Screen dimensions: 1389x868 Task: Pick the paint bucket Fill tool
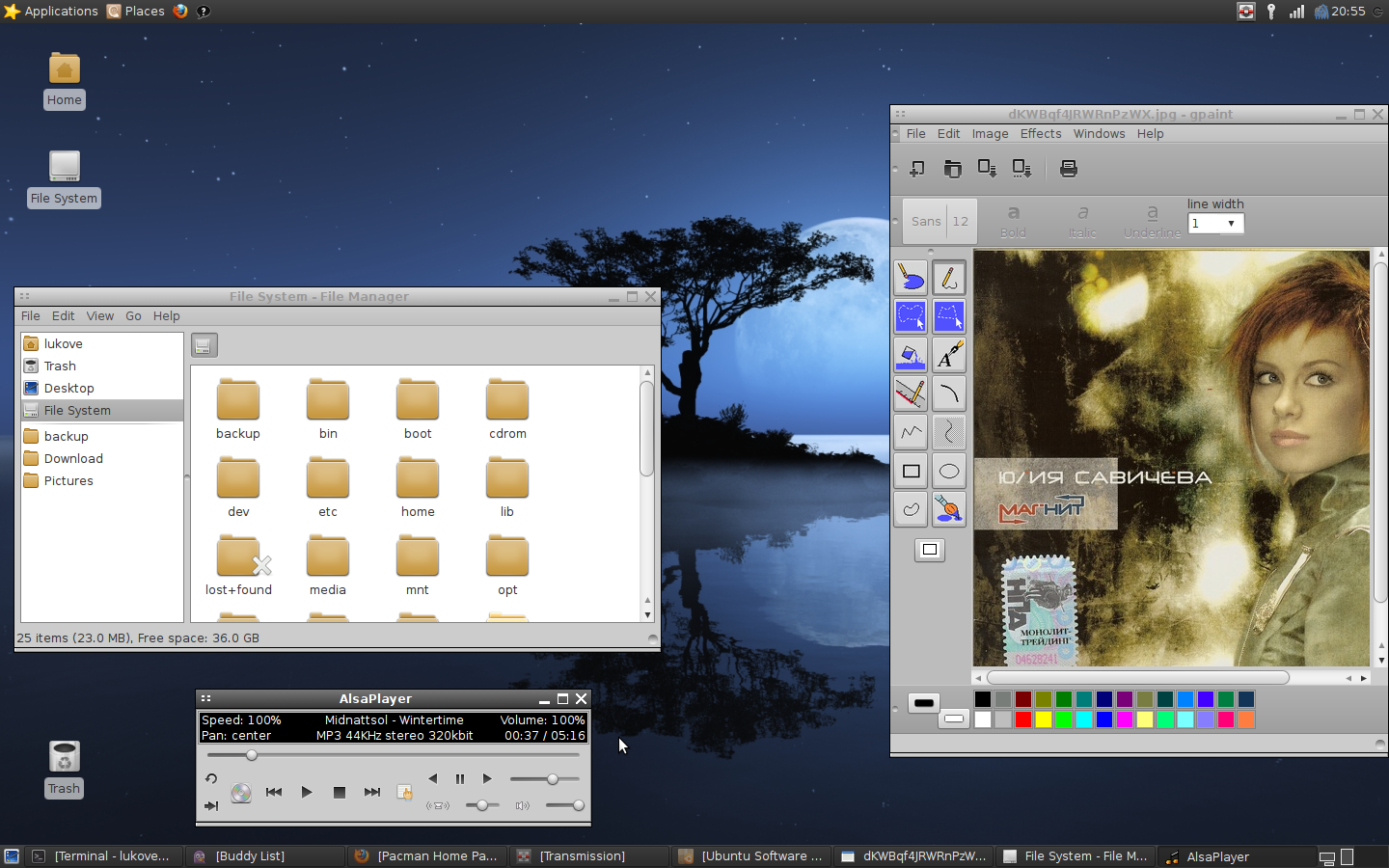click(x=911, y=355)
